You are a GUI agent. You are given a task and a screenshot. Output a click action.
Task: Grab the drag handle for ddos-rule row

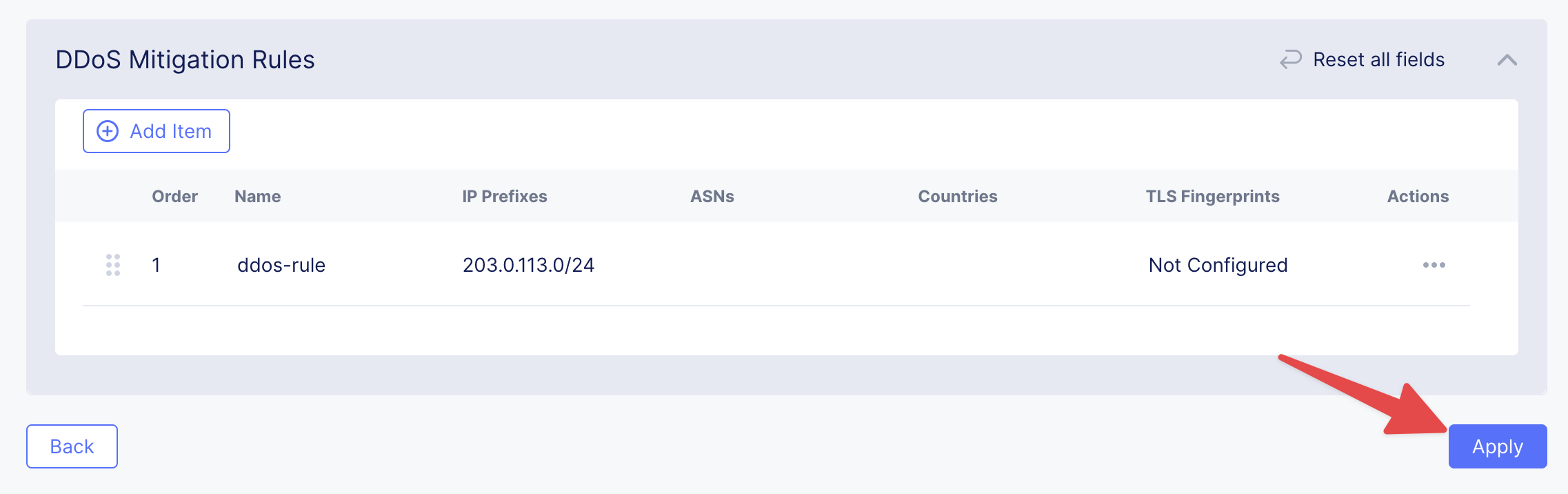(x=113, y=265)
